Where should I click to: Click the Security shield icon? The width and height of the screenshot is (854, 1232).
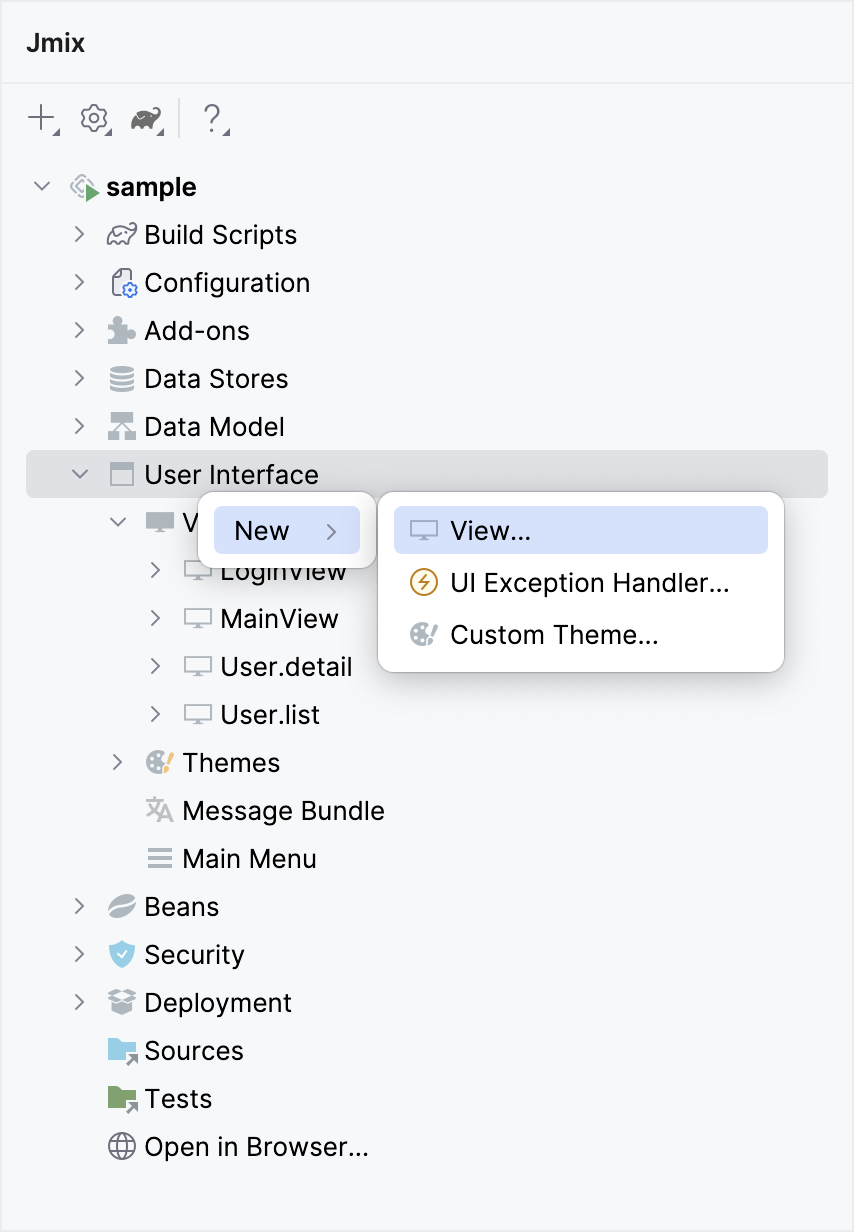point(120,954)
